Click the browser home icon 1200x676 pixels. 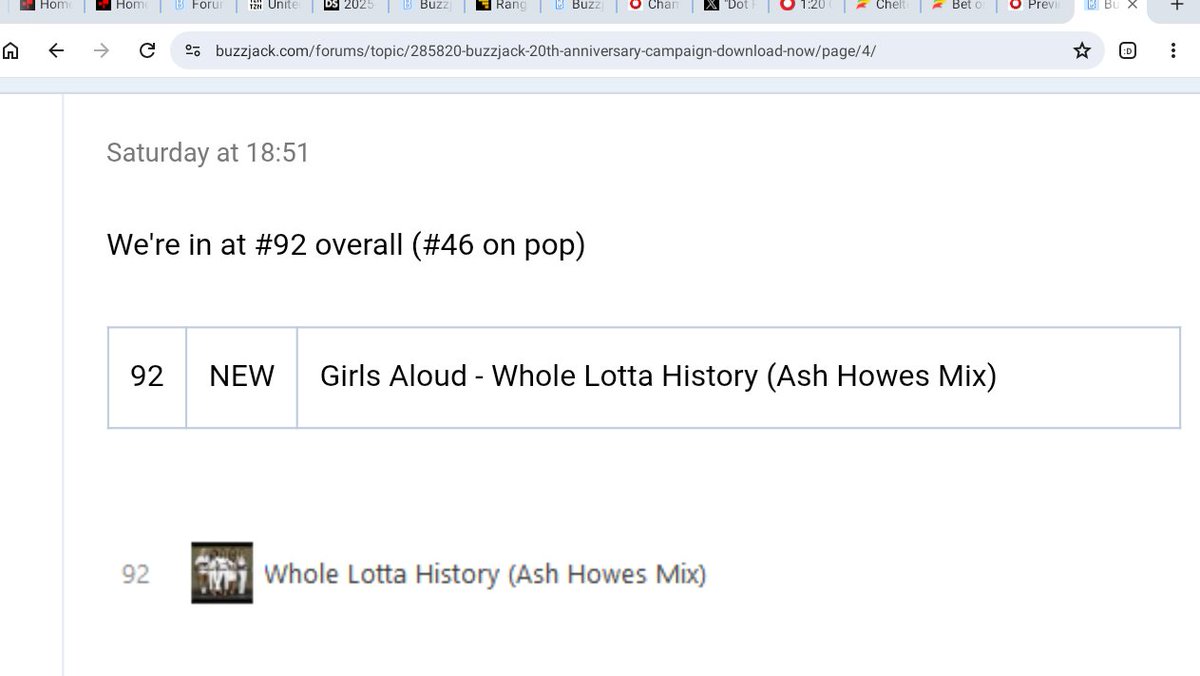[x=11, y=50]
